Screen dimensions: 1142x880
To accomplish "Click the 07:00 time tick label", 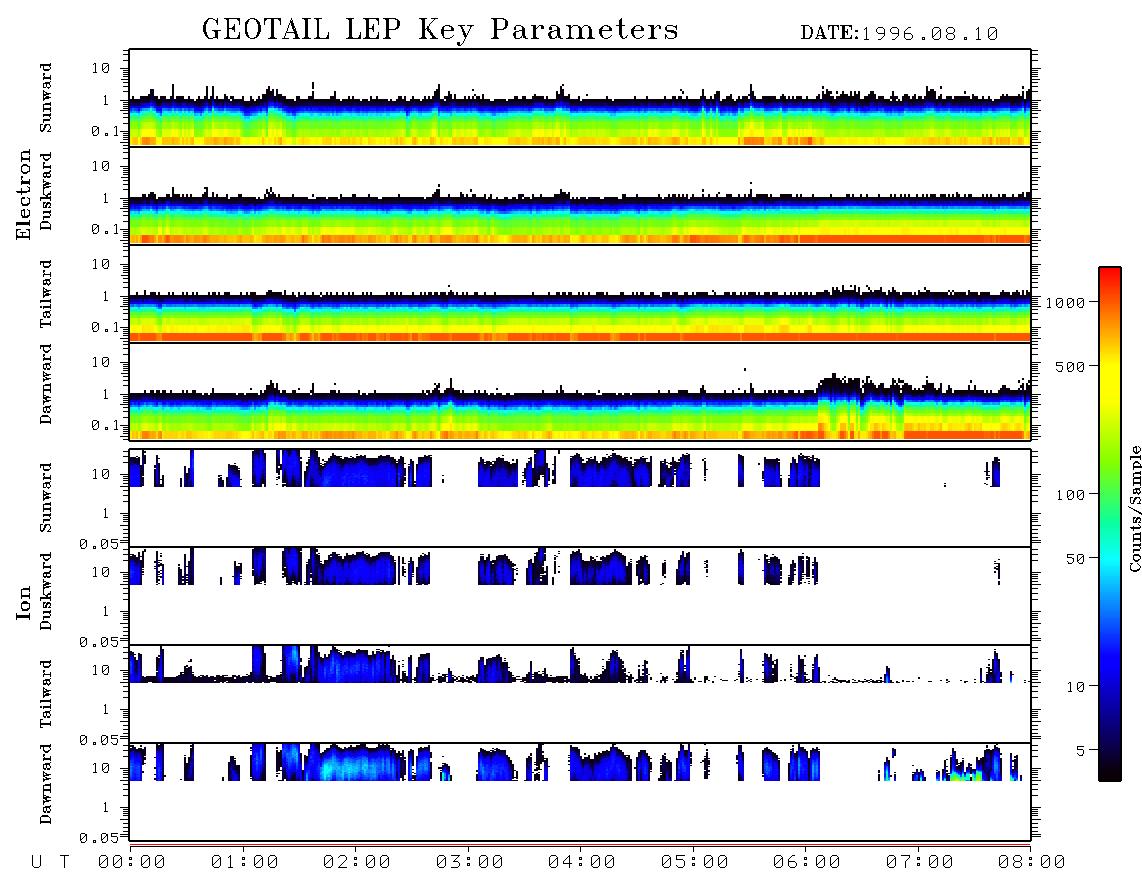I will 920,863.
